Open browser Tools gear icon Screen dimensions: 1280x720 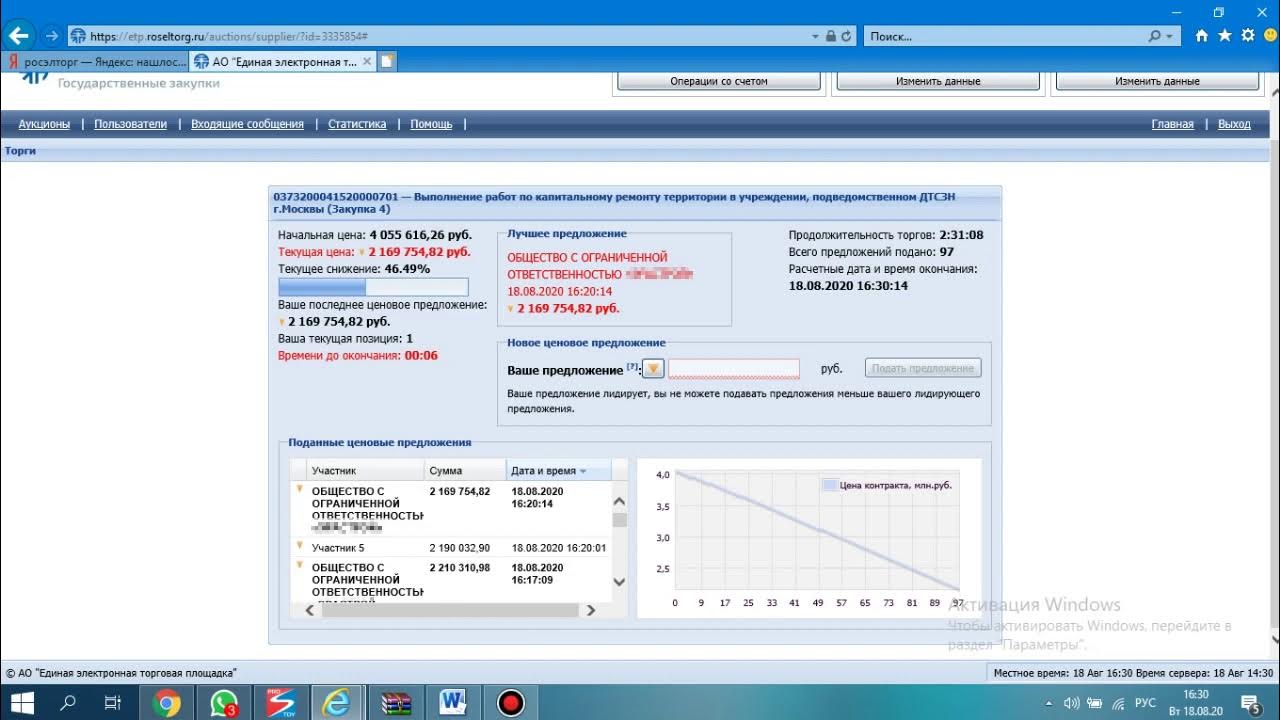[x=1248, y=35]
